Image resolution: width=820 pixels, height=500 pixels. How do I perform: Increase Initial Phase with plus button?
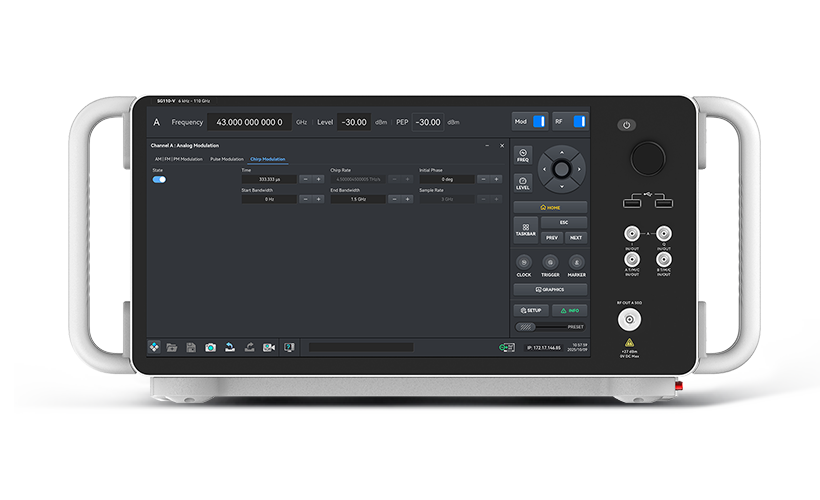click(497, 179)
